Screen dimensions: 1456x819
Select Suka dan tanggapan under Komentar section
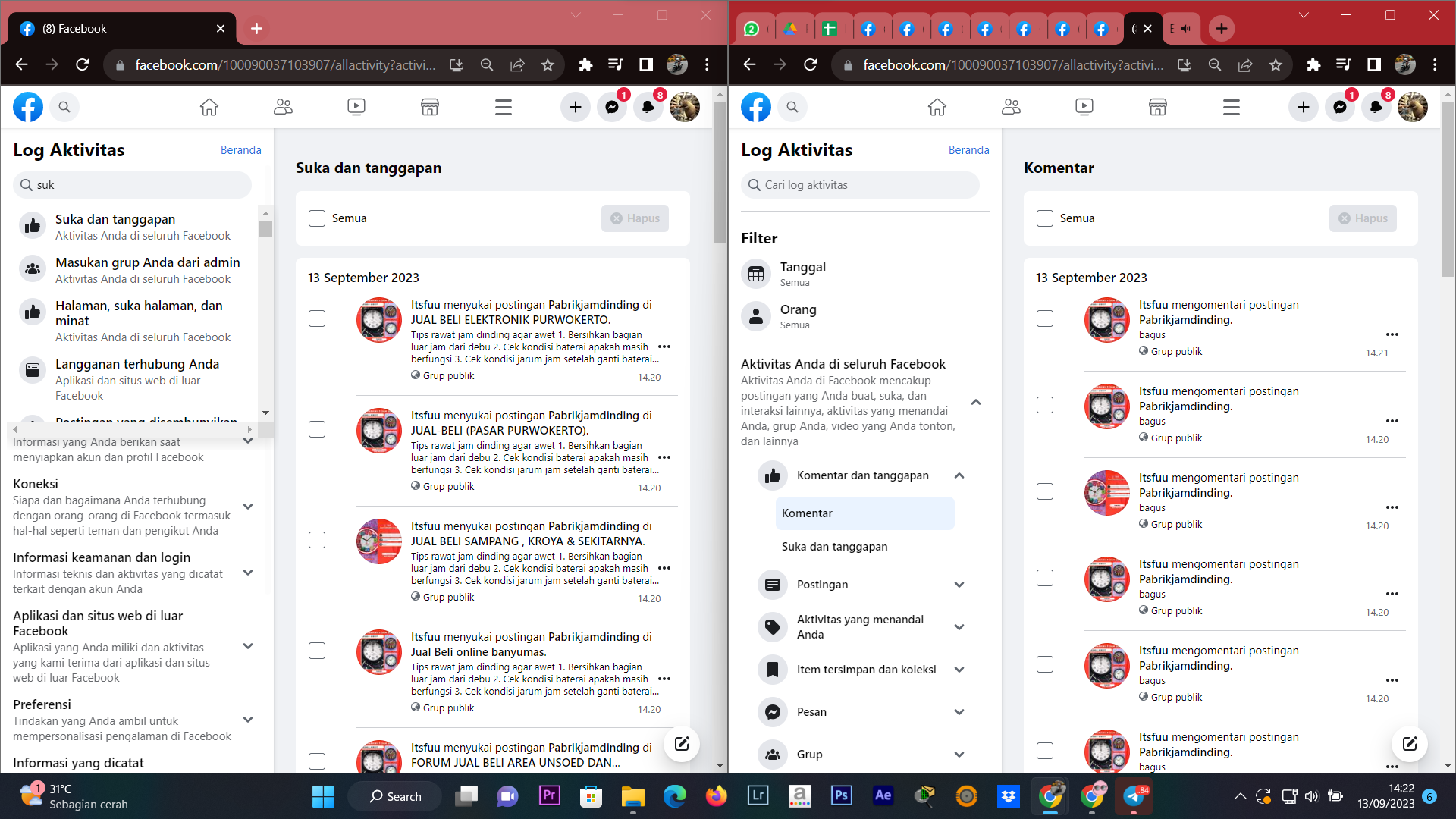tap(834, 547)
